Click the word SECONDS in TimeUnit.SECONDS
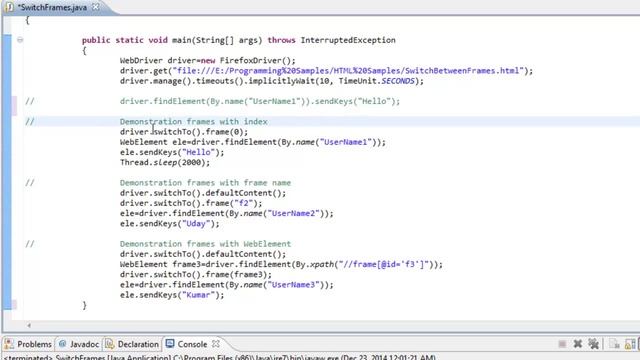This screenshot has height=360, width=640. tap(398, 81)
